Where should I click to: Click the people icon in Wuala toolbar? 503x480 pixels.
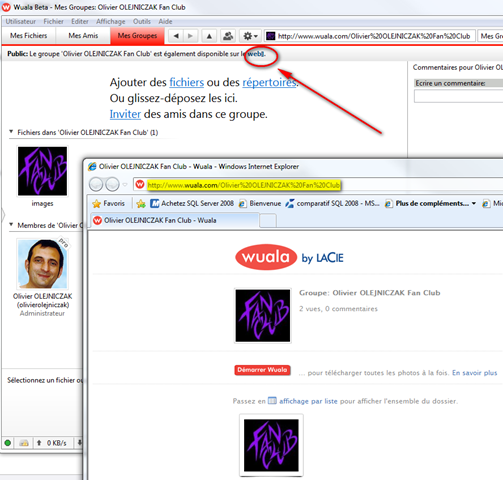tap(228, 36)
